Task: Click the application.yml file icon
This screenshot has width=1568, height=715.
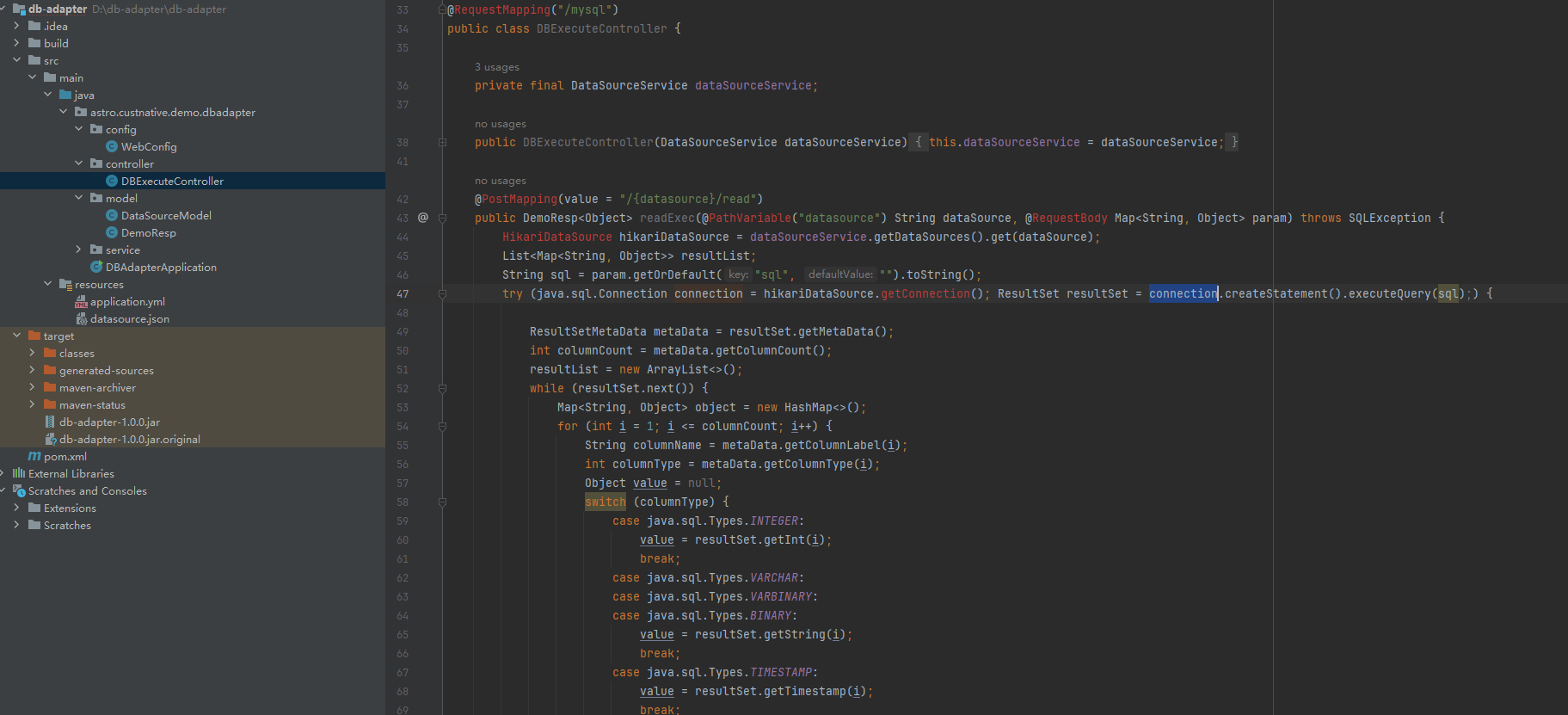Action: [82, 302]
